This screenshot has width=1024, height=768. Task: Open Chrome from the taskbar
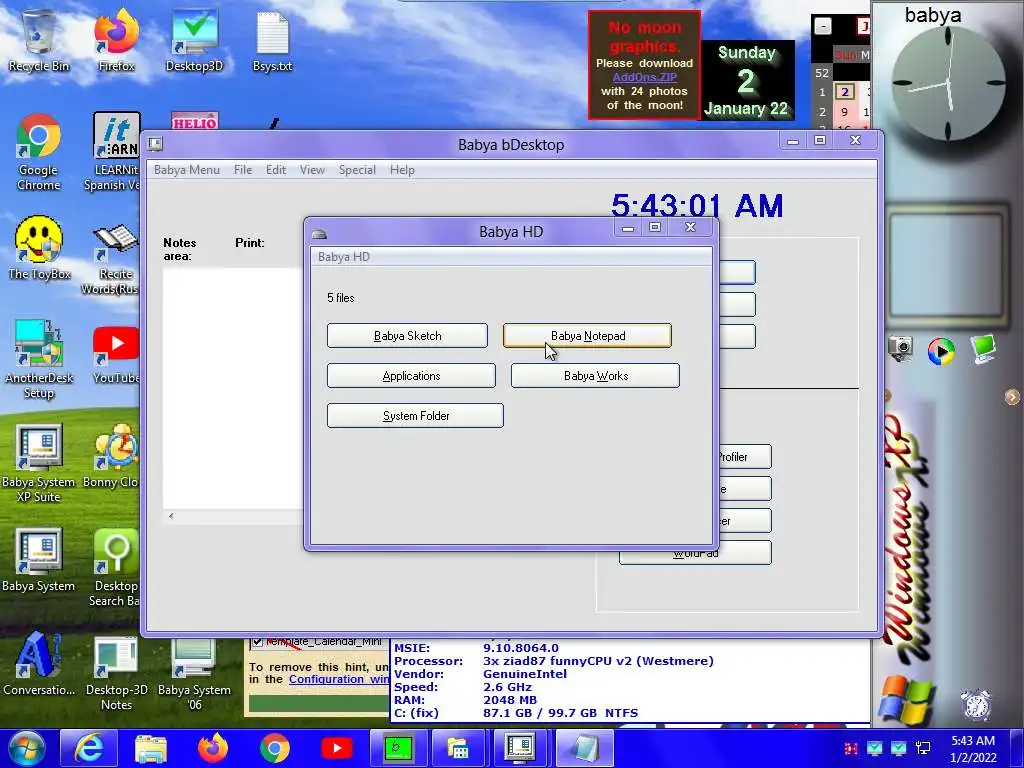[275, 748]
